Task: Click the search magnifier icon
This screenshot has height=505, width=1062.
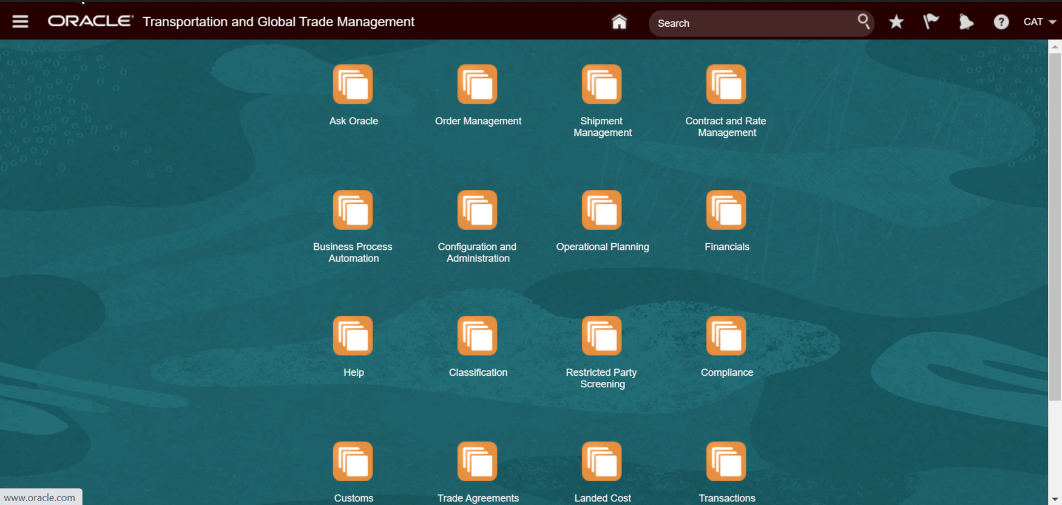Action: tap(864, 22)
